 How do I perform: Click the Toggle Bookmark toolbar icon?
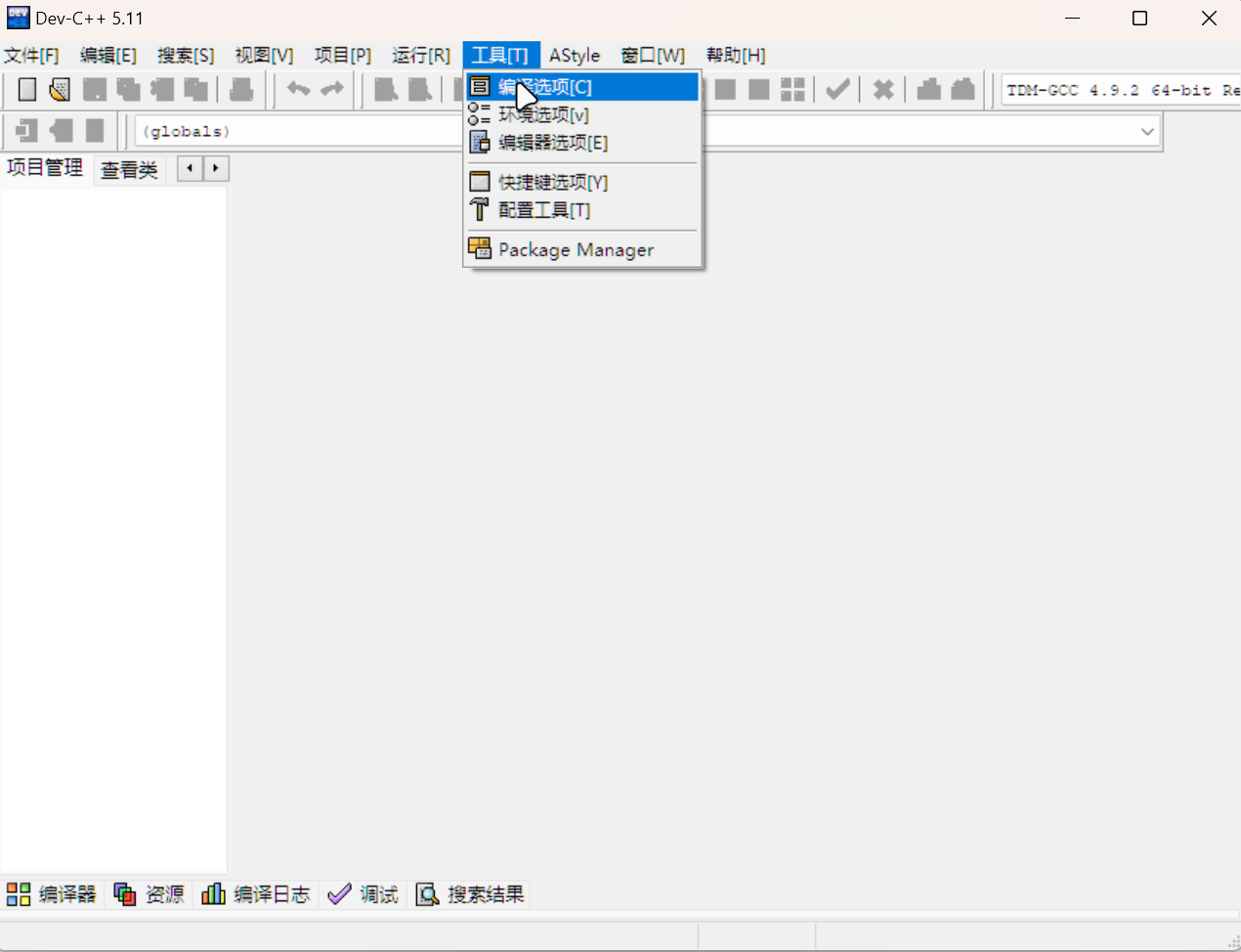(x=62, y=130)
